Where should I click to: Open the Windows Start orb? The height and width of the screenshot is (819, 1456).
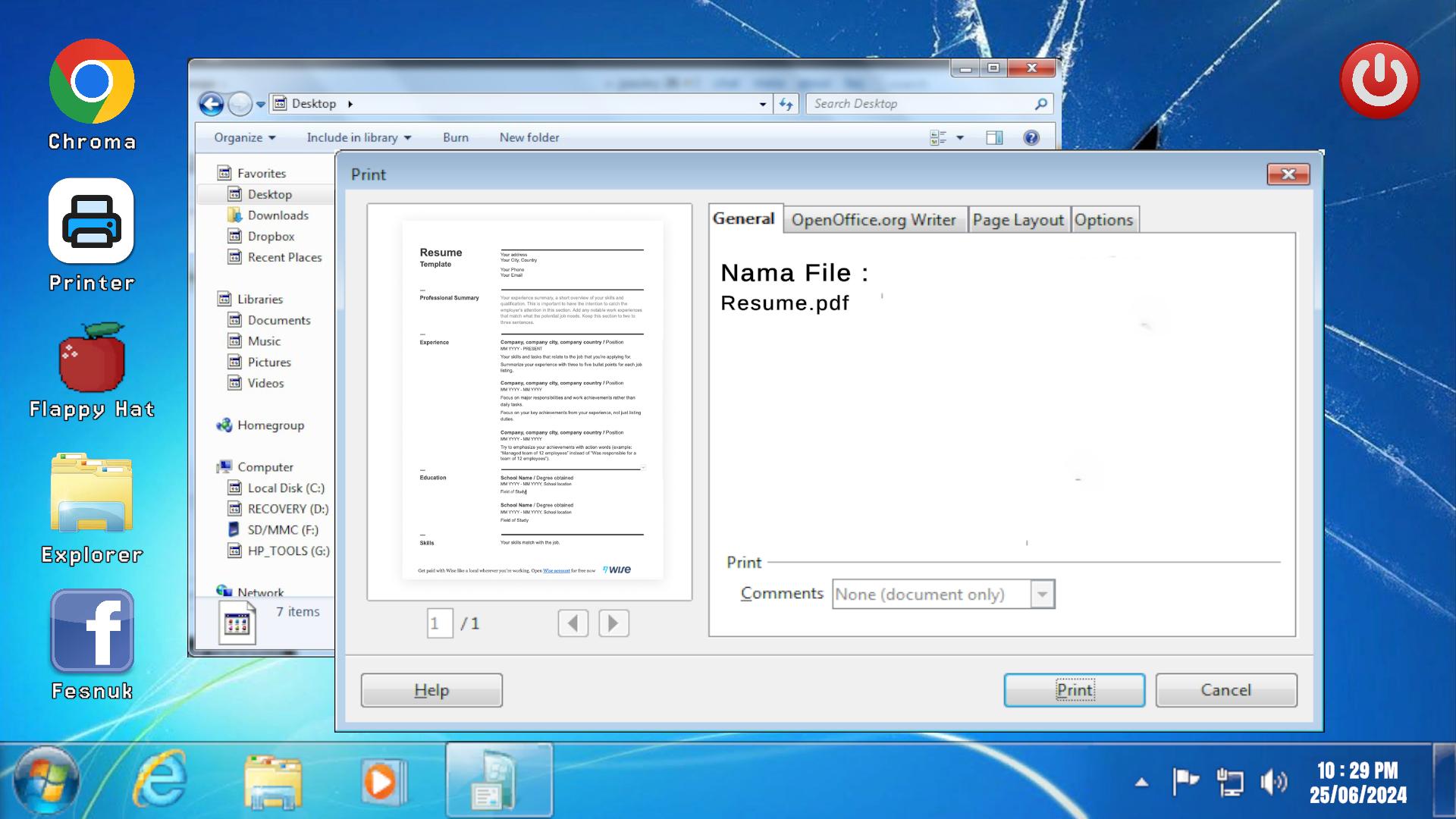pos(45,781)
